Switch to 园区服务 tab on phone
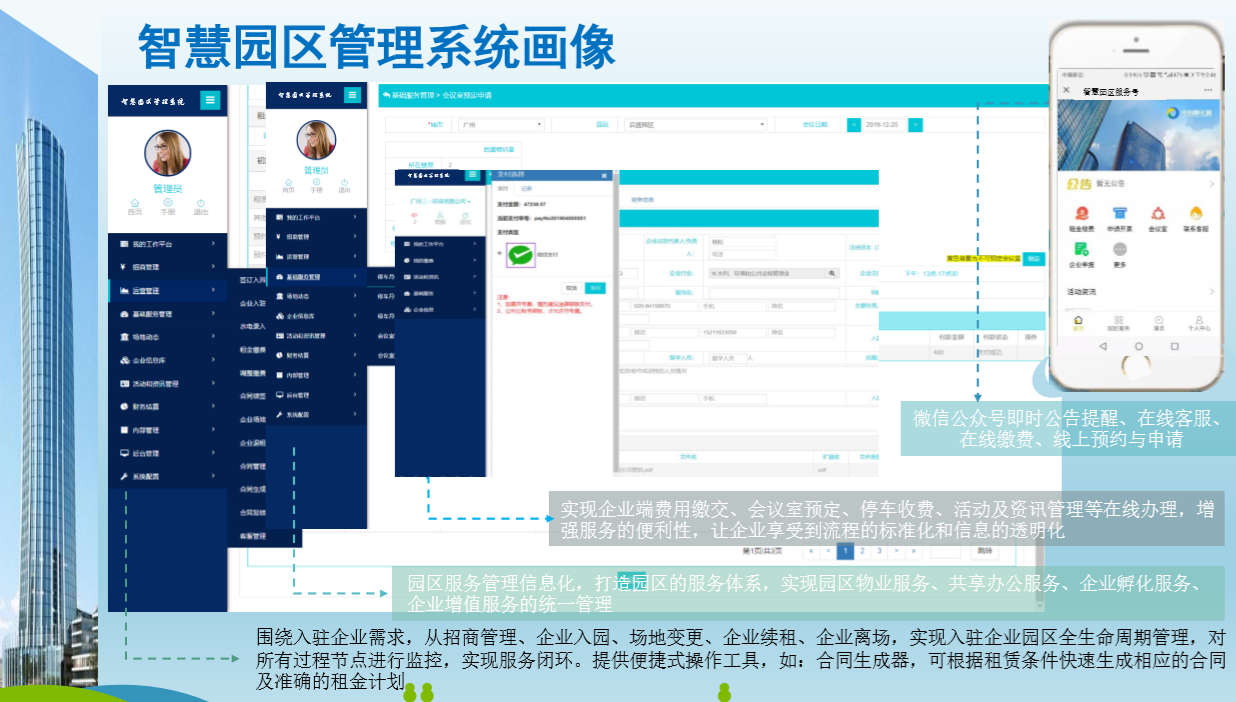Screen dimensions: 1236x702 (x=1118, y=323)
